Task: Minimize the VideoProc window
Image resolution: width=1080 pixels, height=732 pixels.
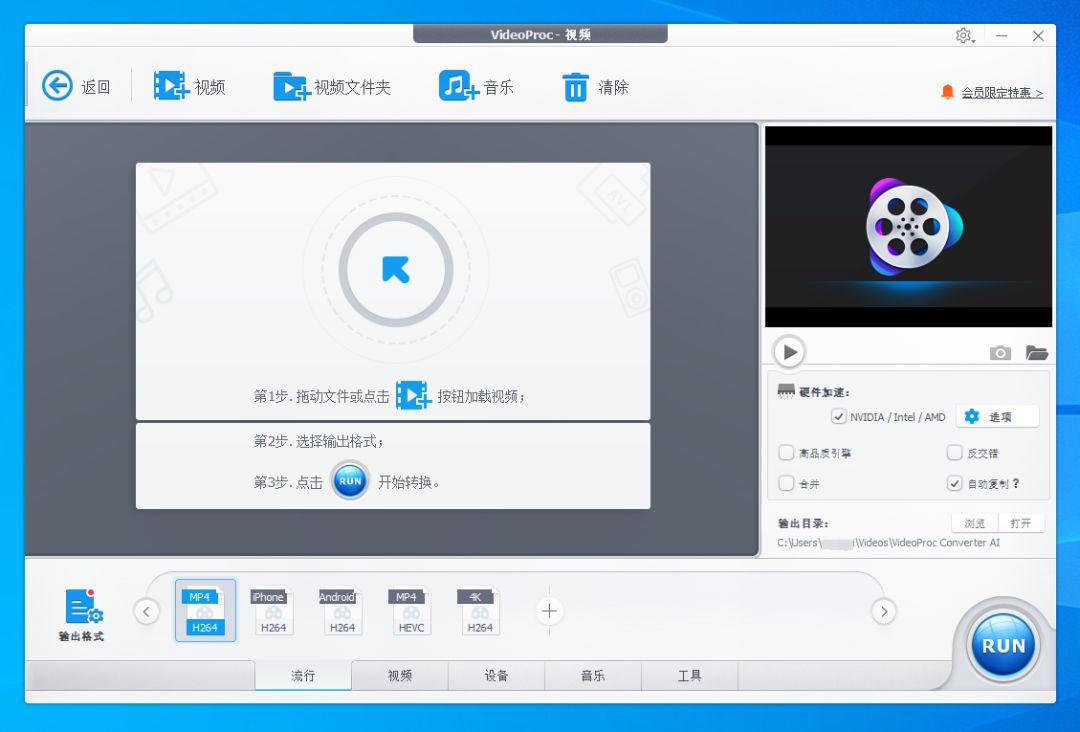Action: click(1002, 36)
